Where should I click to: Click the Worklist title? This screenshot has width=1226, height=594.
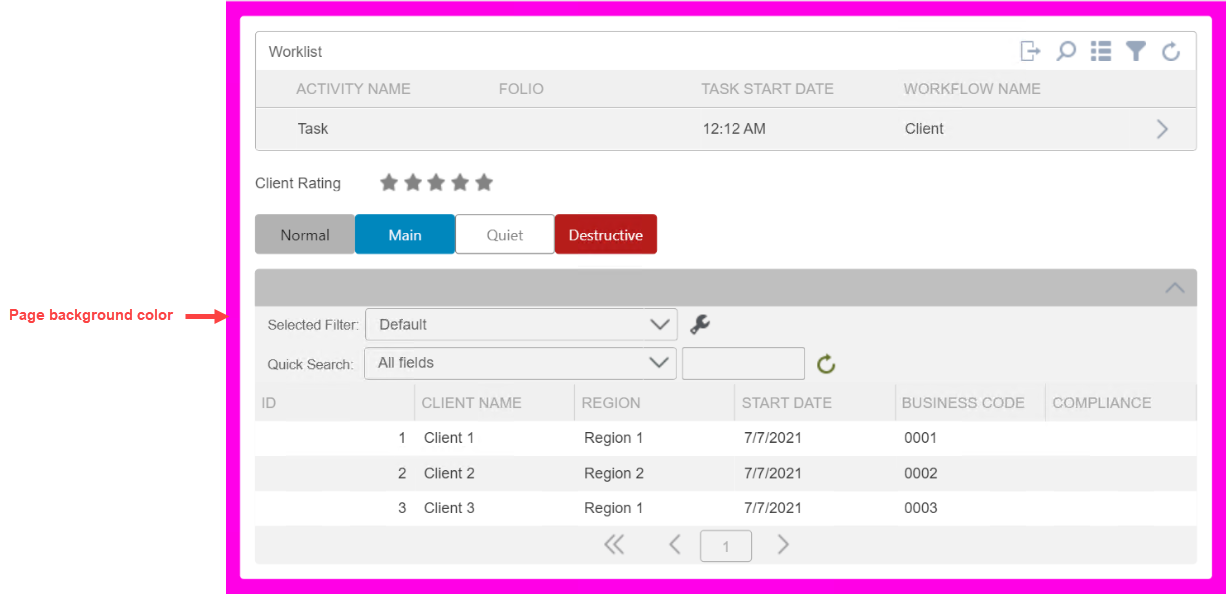click(295, 52)
